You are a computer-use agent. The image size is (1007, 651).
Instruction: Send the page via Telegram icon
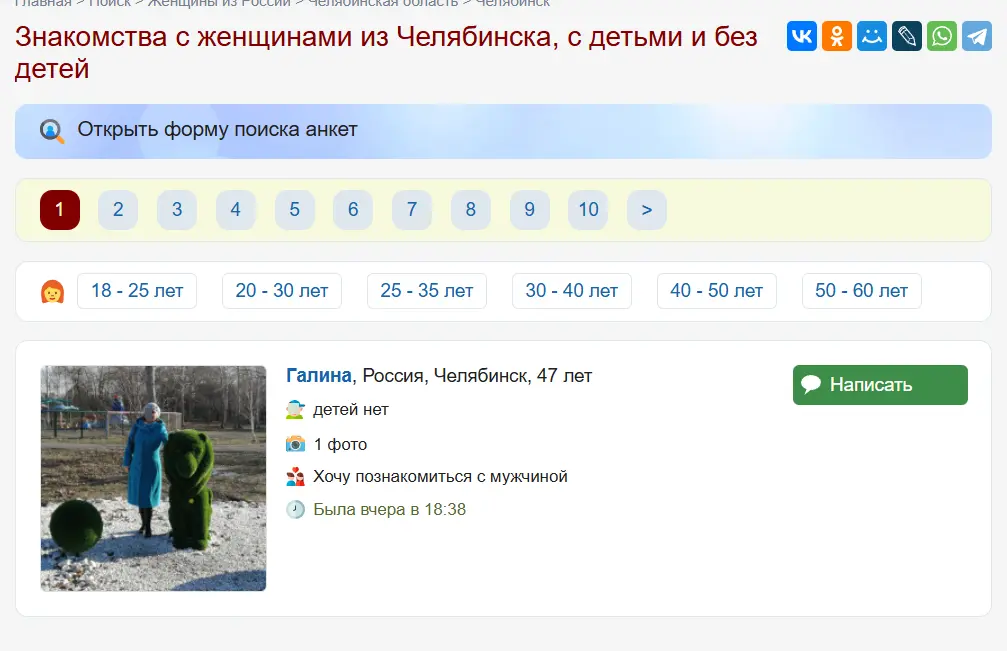point(976,36)
